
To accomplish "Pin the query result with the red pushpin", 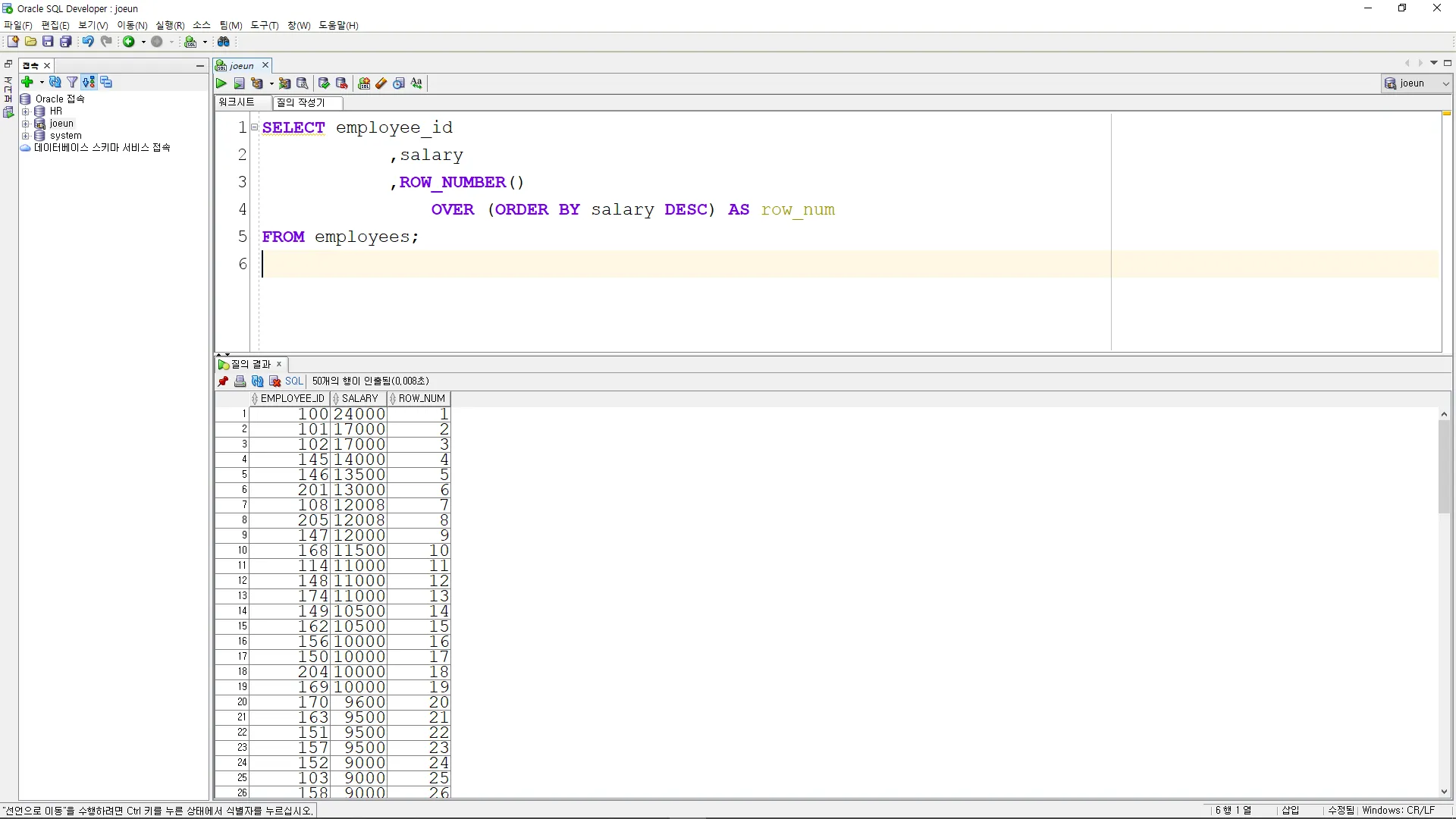I will [223, 381].
